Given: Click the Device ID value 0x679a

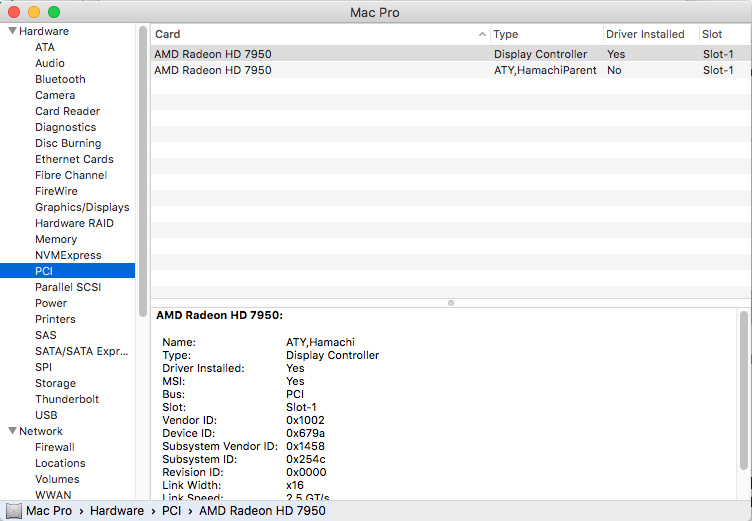Looking at the screenshot, I should (x=306, y=433).
